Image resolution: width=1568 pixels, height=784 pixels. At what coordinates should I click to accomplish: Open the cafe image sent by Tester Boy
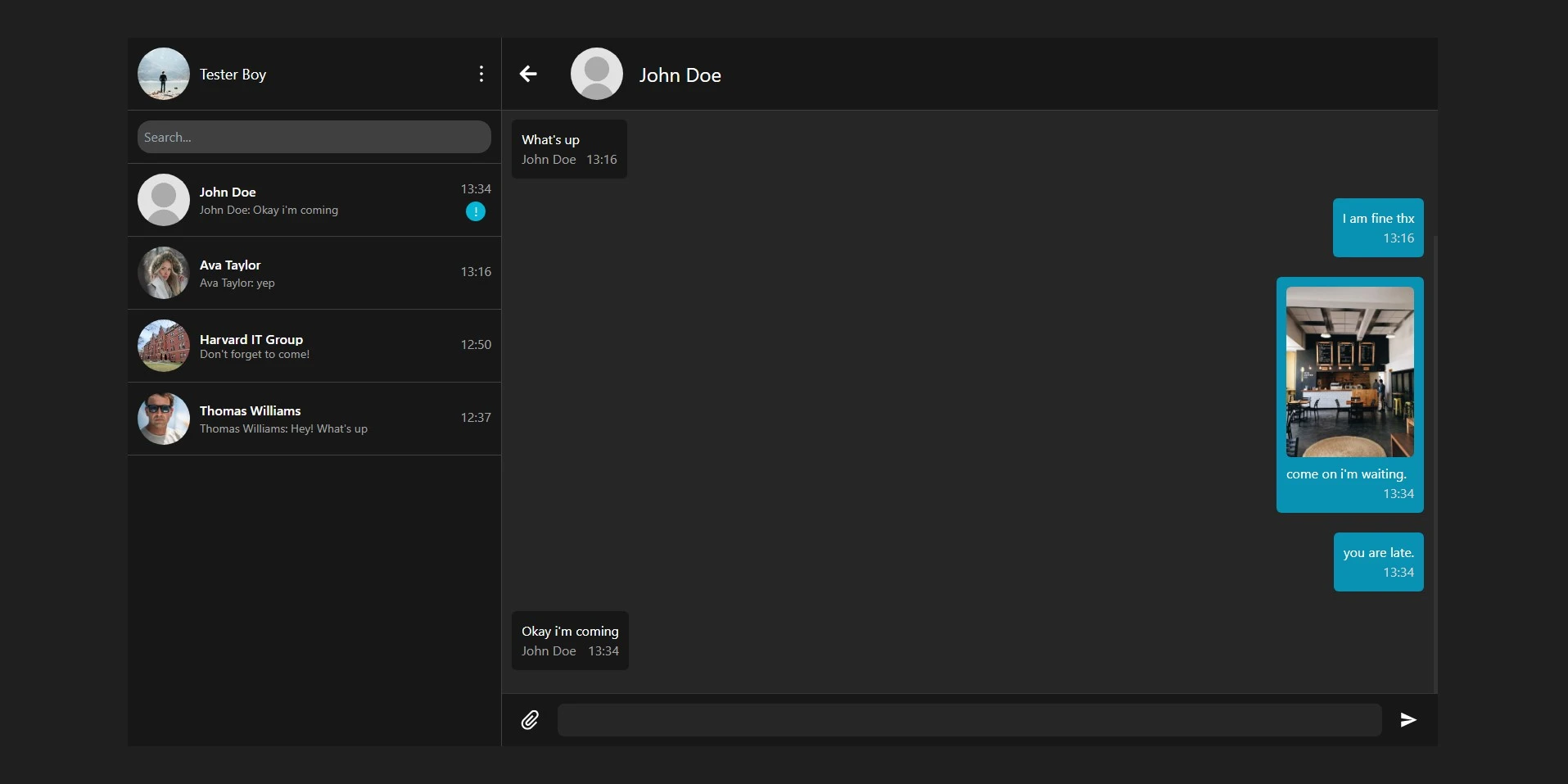click(1349, 370)
